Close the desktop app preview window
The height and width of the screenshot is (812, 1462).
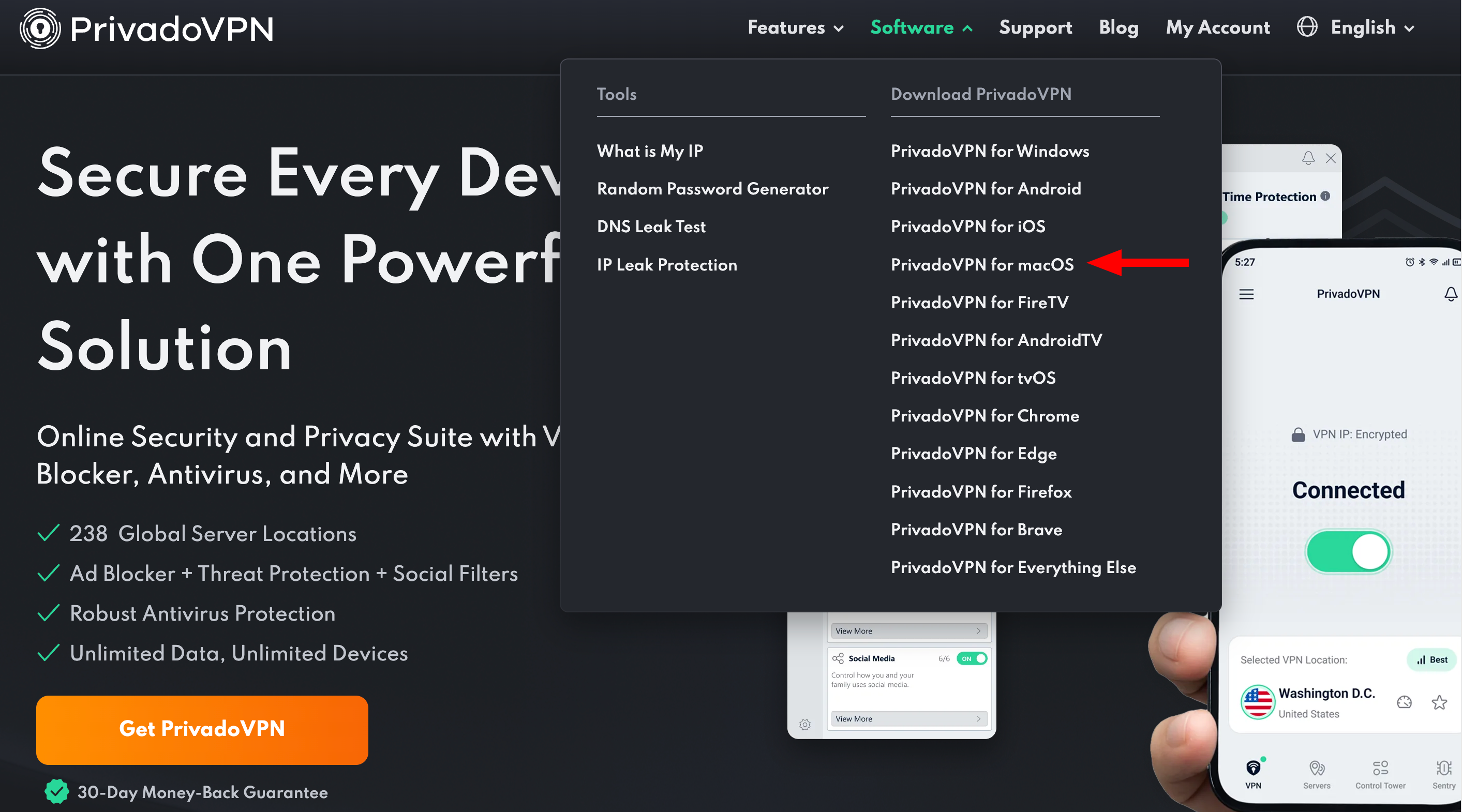click(x=1331, y=158)
